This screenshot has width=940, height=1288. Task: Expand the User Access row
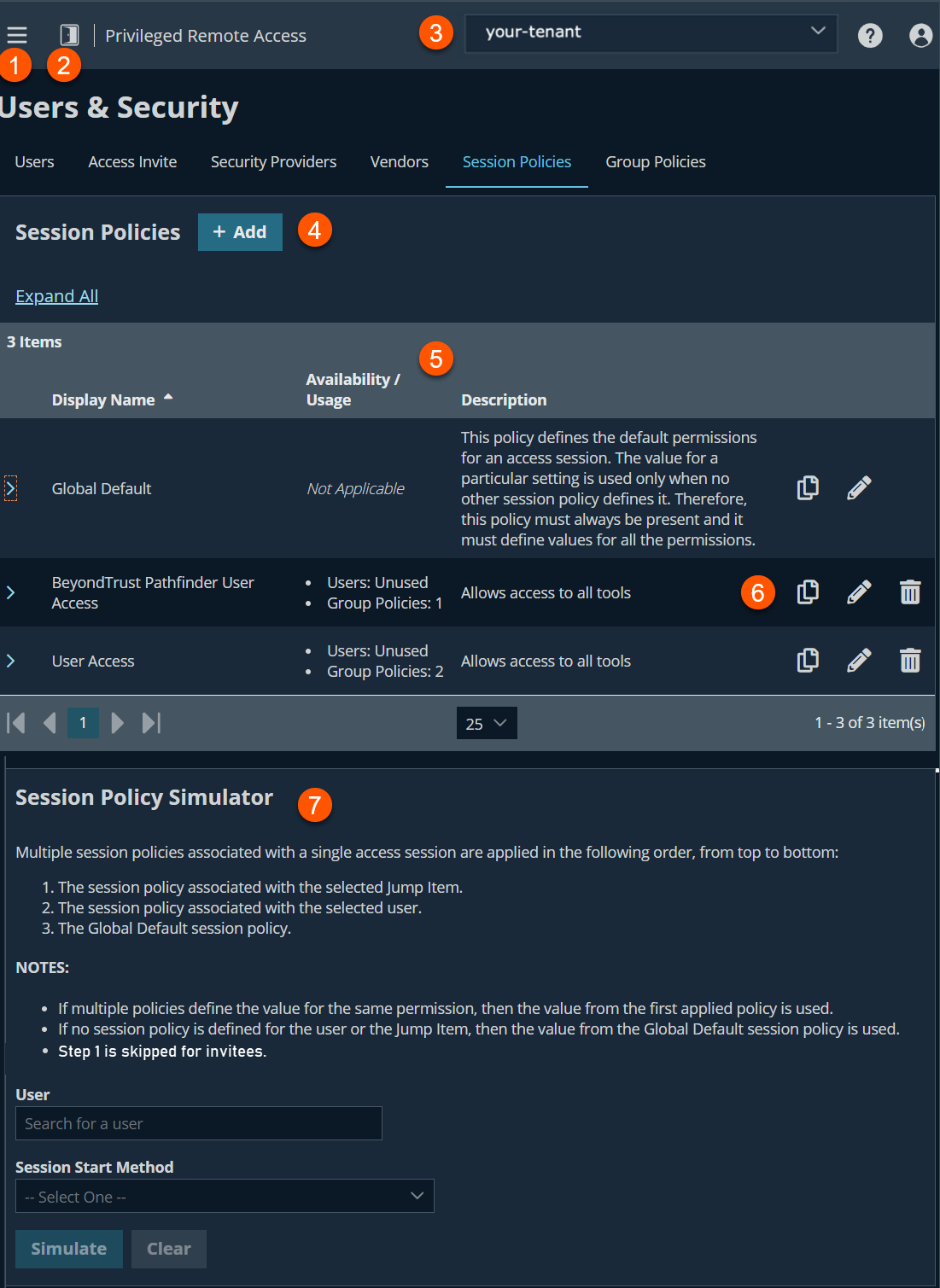point(11,660)
